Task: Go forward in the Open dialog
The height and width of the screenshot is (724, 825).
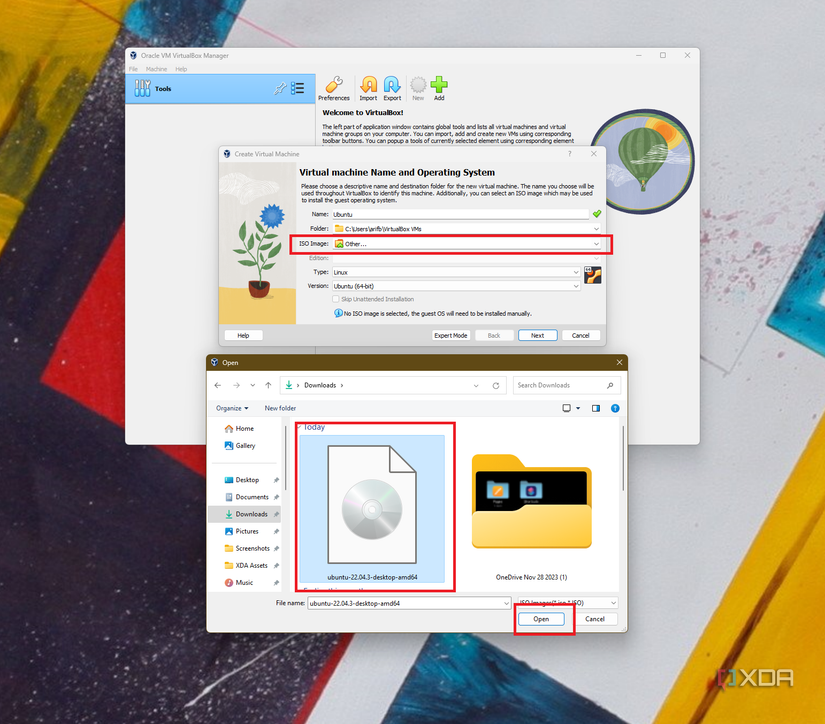Action: tap(236, 385)
